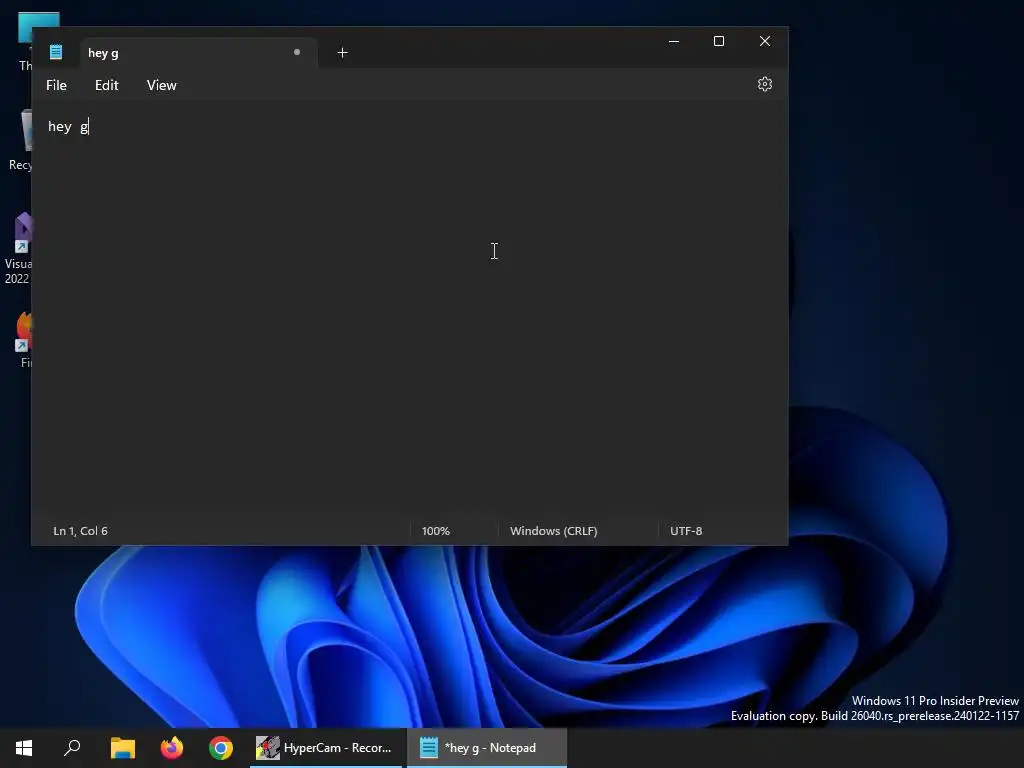Click the UTF-8 encoding indicator
Viewport: 1024px width, 768px height.
(x=686, y=531)
